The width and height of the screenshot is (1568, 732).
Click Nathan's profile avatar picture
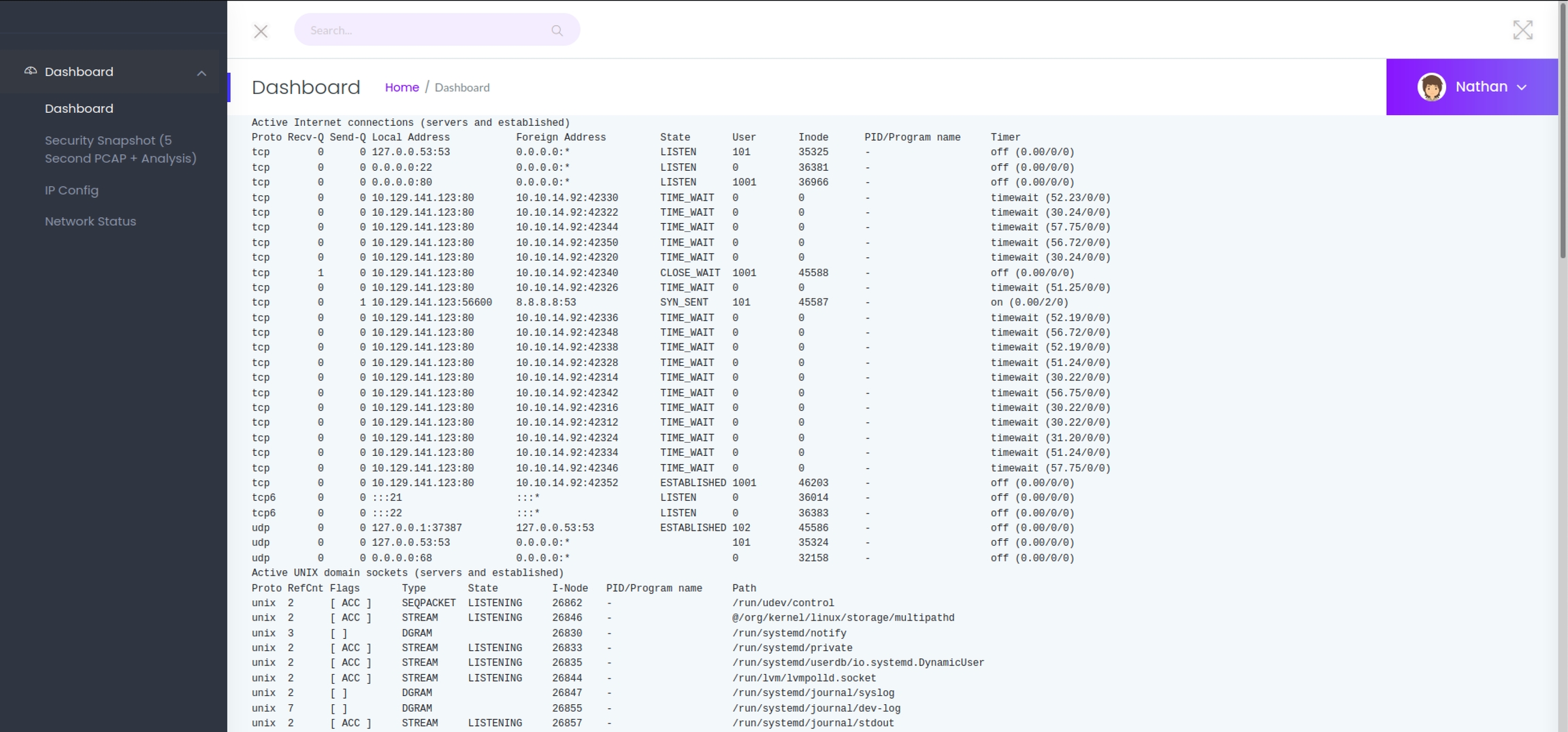coord(1431,87)
